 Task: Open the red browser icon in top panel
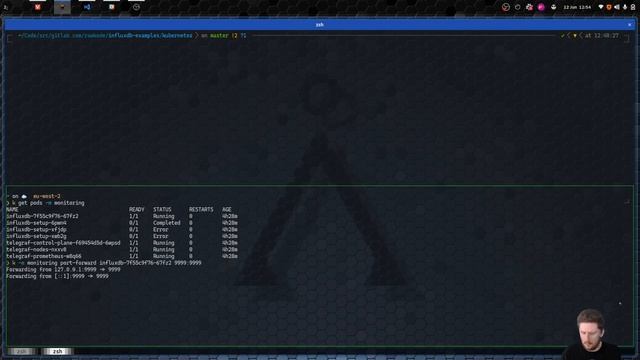[38, 7]
